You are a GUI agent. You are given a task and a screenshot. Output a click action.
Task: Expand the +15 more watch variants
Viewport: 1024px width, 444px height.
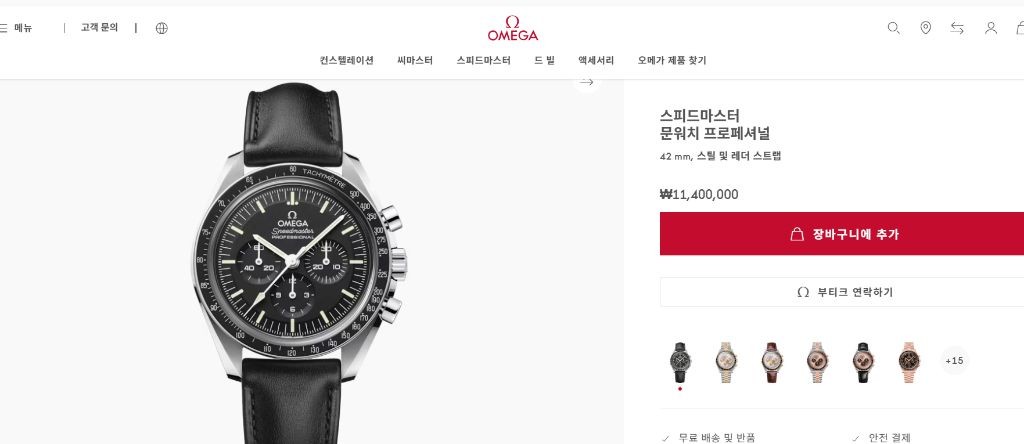tap(954, 360)
